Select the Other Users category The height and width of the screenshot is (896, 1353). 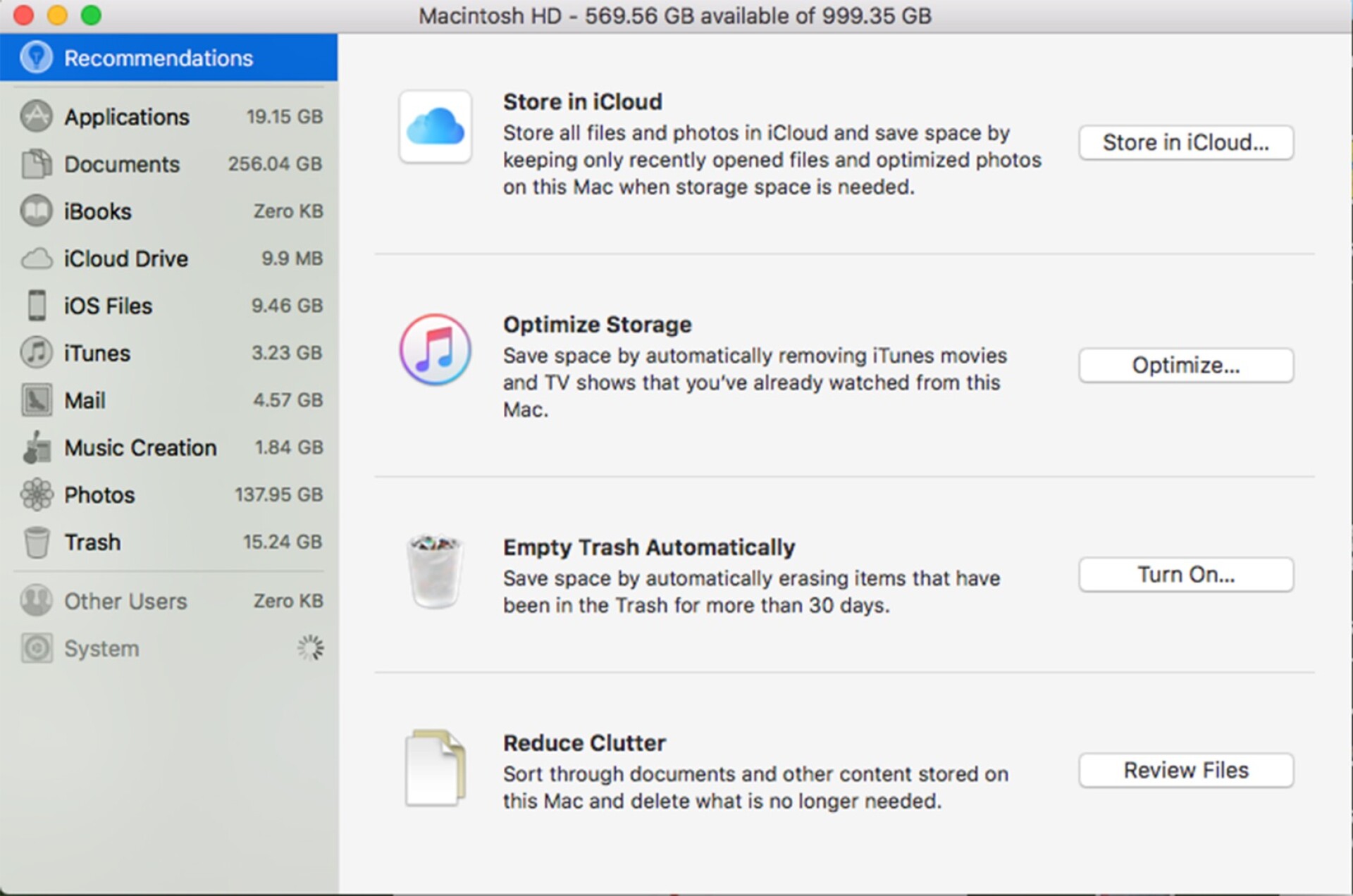click(125, 600)
